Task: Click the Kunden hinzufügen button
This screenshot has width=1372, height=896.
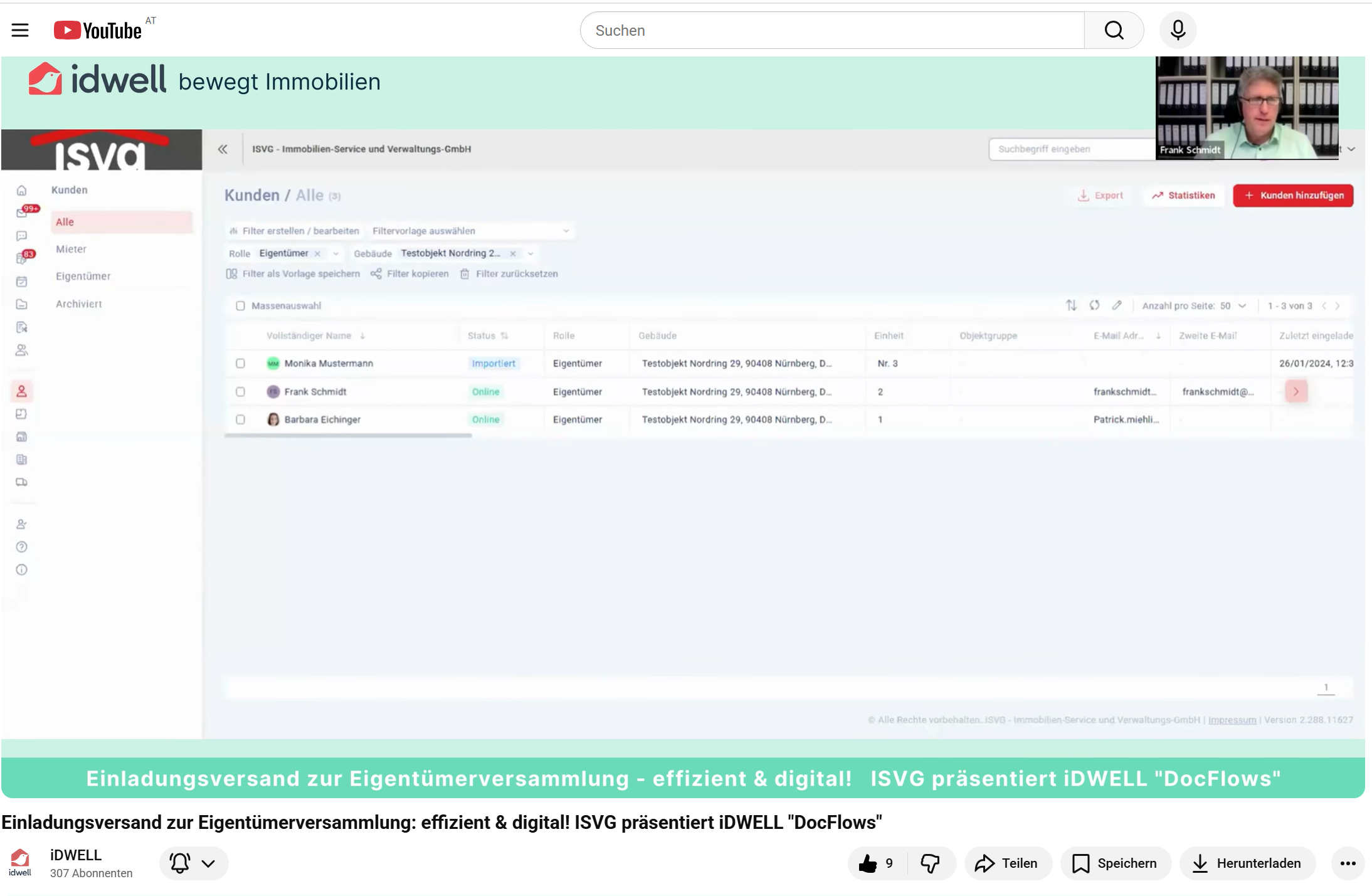Action: click(x=1293, y=196)
